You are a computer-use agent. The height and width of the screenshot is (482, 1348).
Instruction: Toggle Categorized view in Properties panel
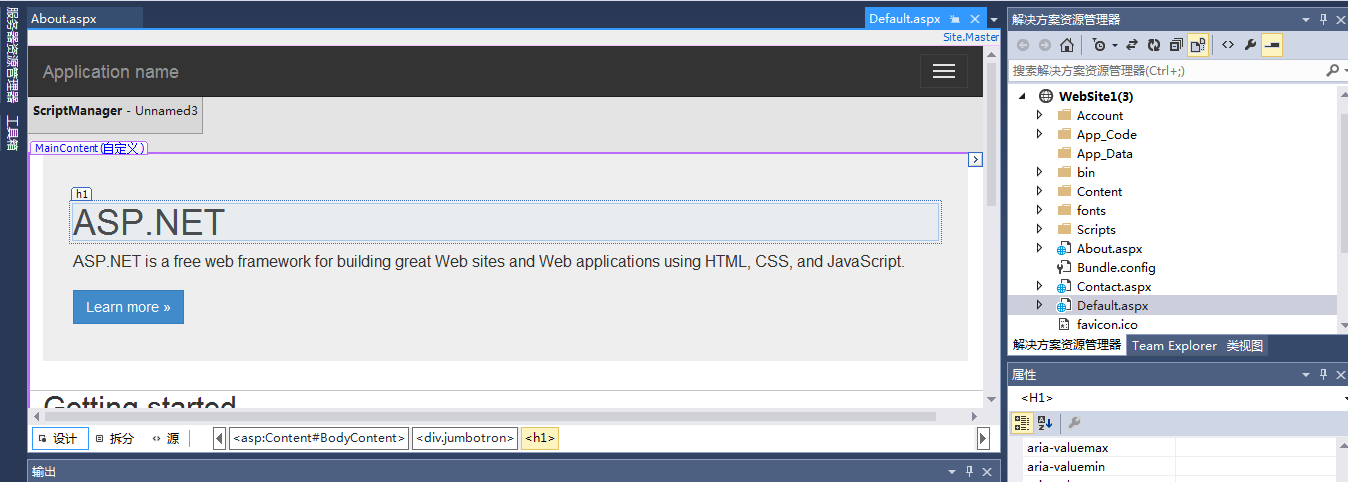pyautogui.click(x=1022, y=423)
